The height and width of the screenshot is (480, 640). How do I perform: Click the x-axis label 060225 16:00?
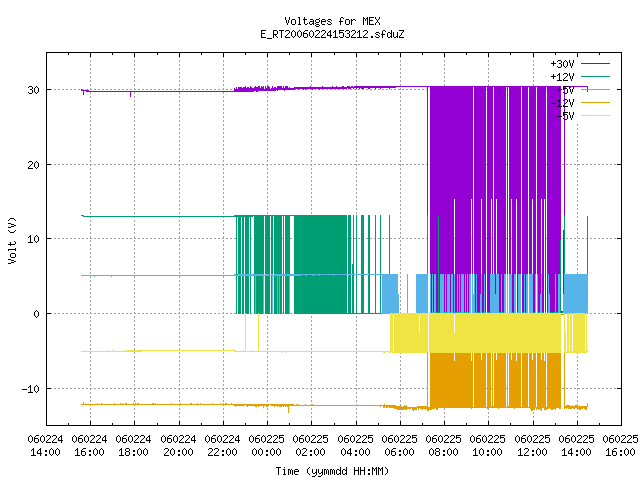[620, 446]
